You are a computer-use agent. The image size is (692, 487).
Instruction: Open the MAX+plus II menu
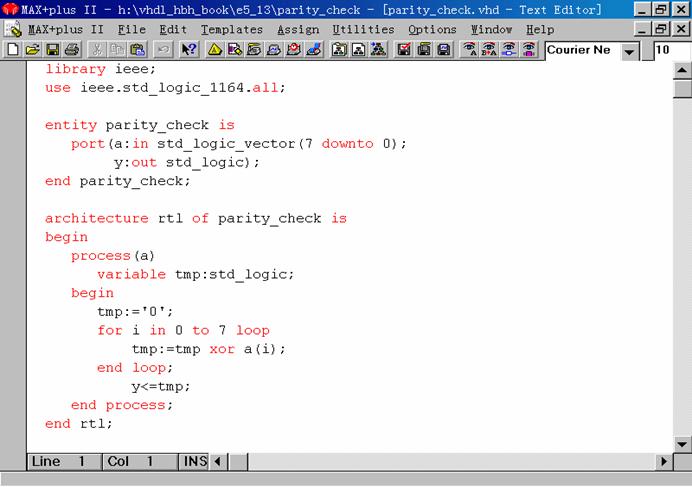click(66, 30)
